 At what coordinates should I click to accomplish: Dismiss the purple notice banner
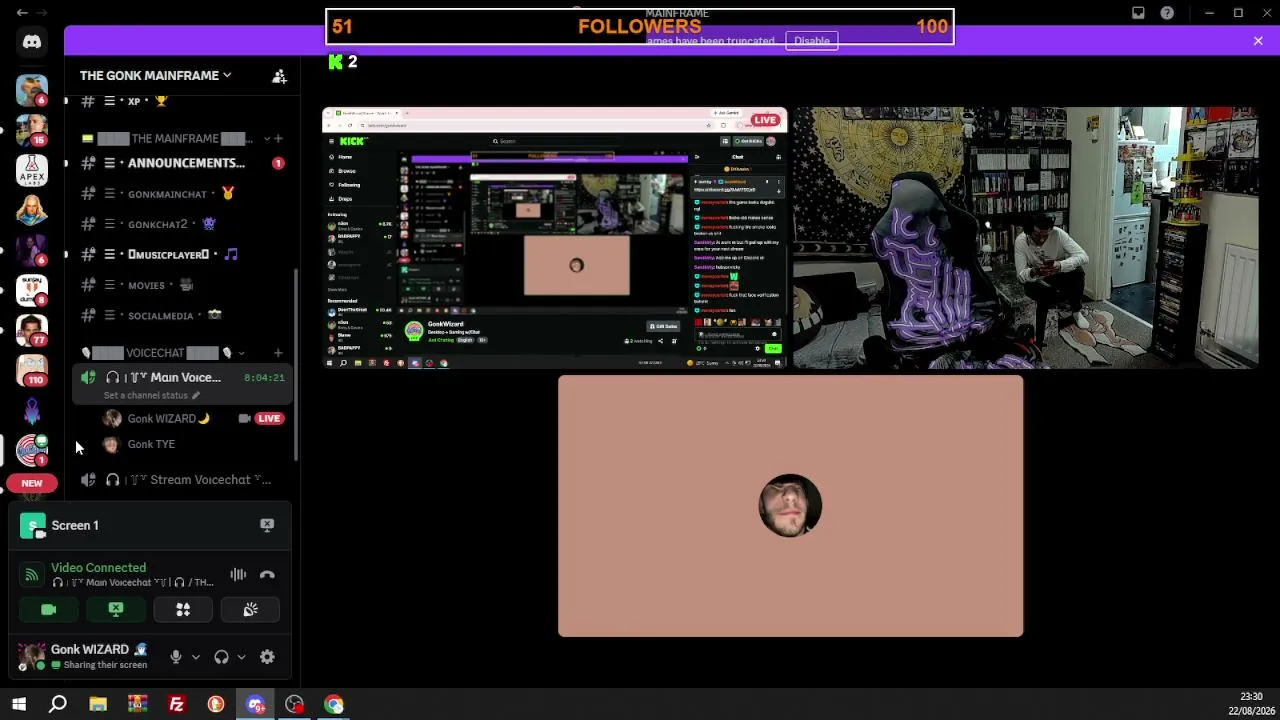click(x=1258, y=41)
